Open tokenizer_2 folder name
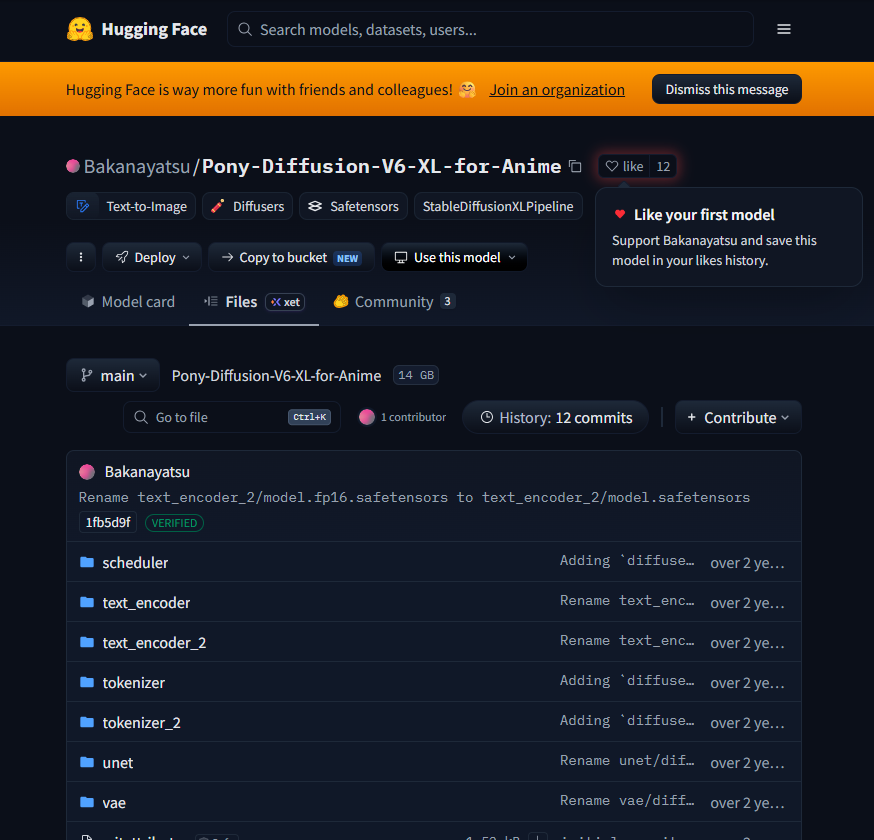874x840 pixels. click(x=142, y=723)
